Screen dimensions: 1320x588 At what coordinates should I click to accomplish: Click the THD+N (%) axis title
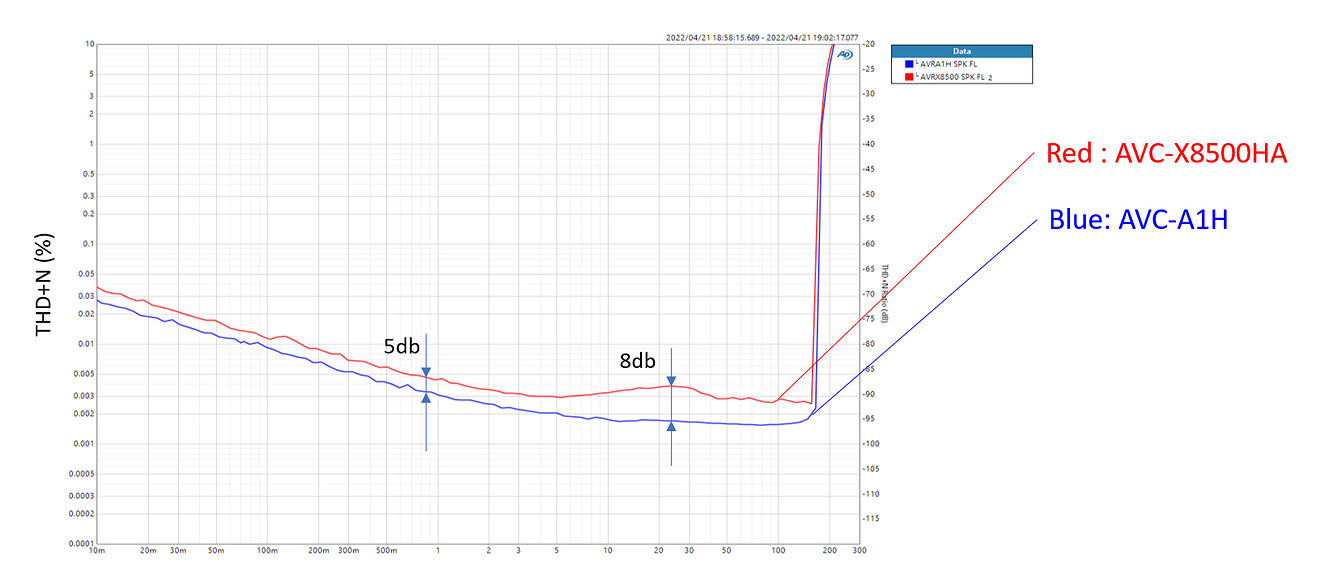(x=45, y=284)
